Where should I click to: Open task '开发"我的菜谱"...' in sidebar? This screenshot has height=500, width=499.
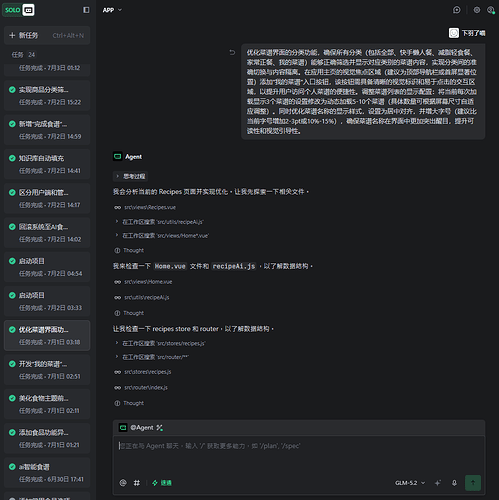(47, 370)
